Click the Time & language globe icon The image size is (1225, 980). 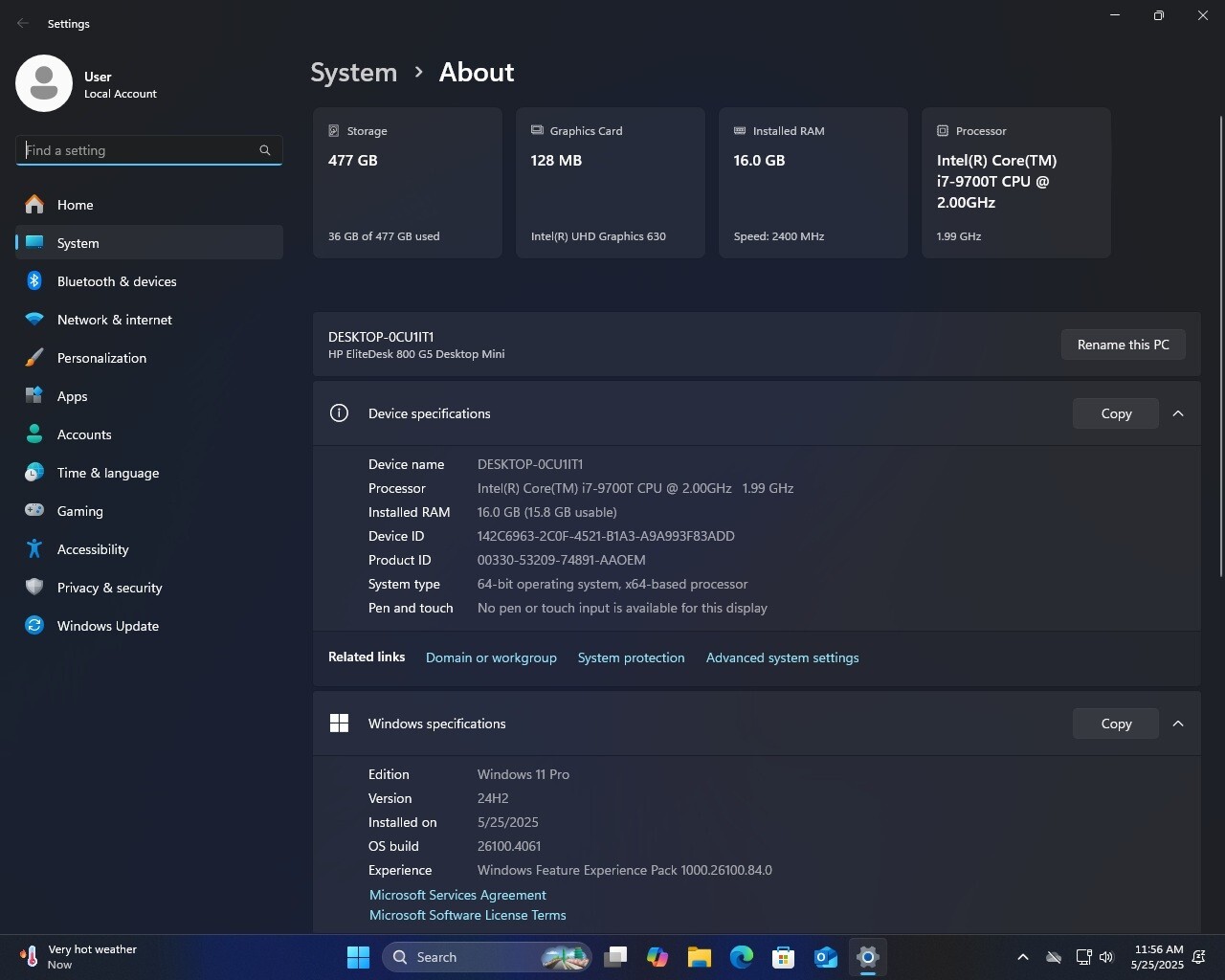coord(34,472)
